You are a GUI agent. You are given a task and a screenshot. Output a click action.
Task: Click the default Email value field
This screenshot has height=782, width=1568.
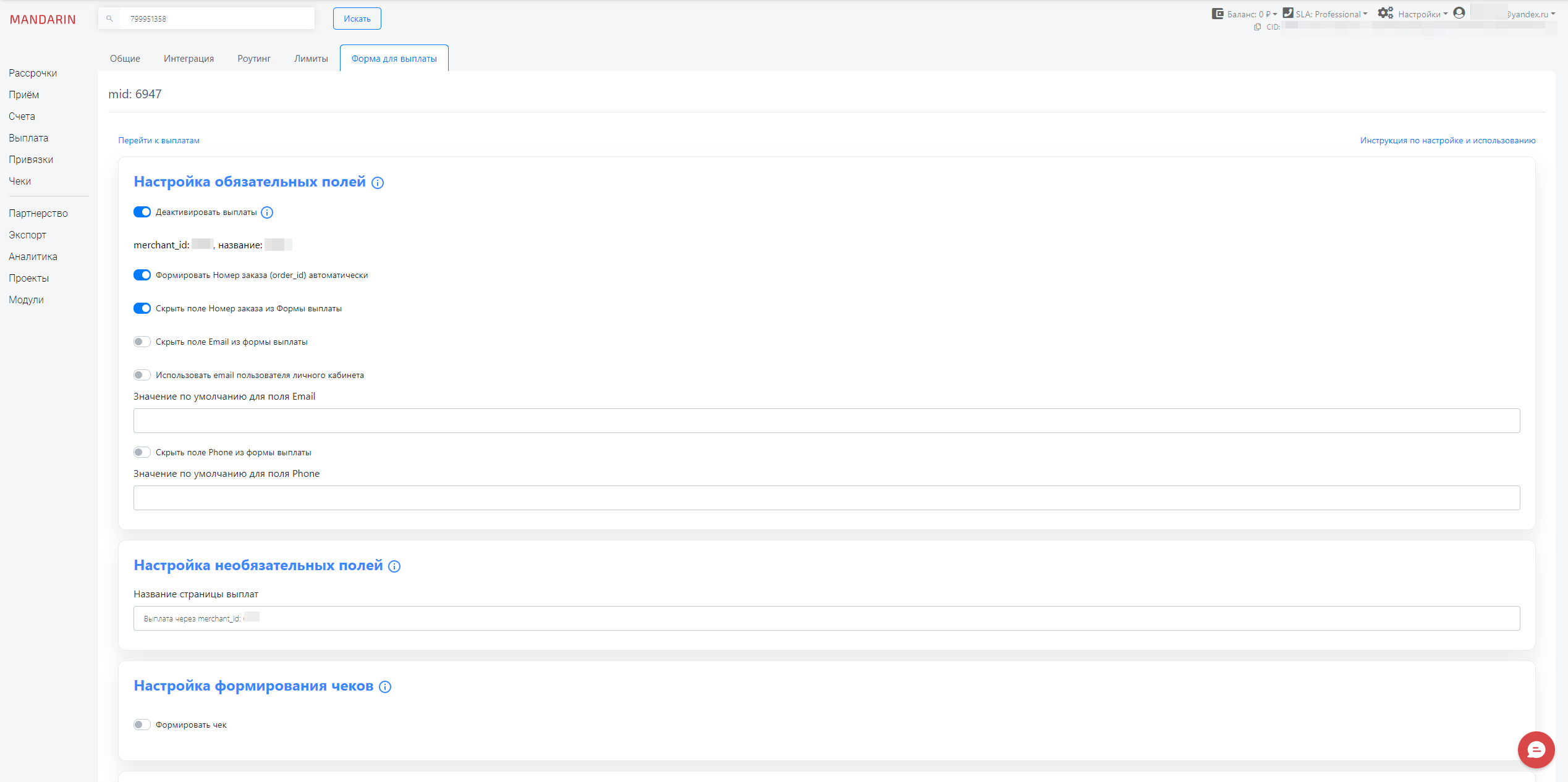(826, 421)
